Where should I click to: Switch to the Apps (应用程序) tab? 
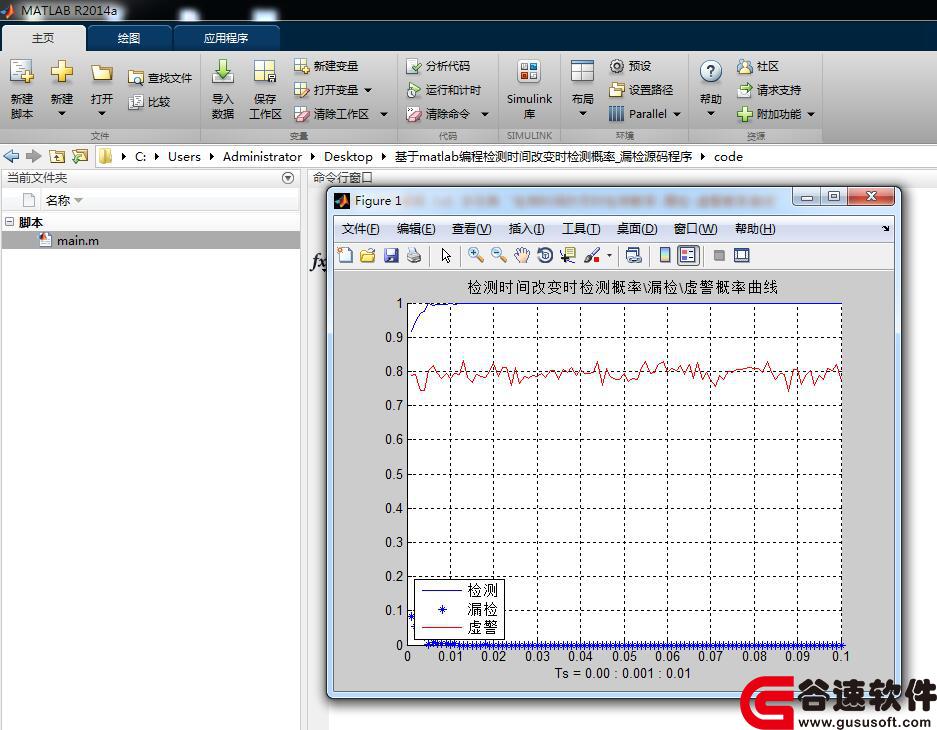click(x=226, y=38)
